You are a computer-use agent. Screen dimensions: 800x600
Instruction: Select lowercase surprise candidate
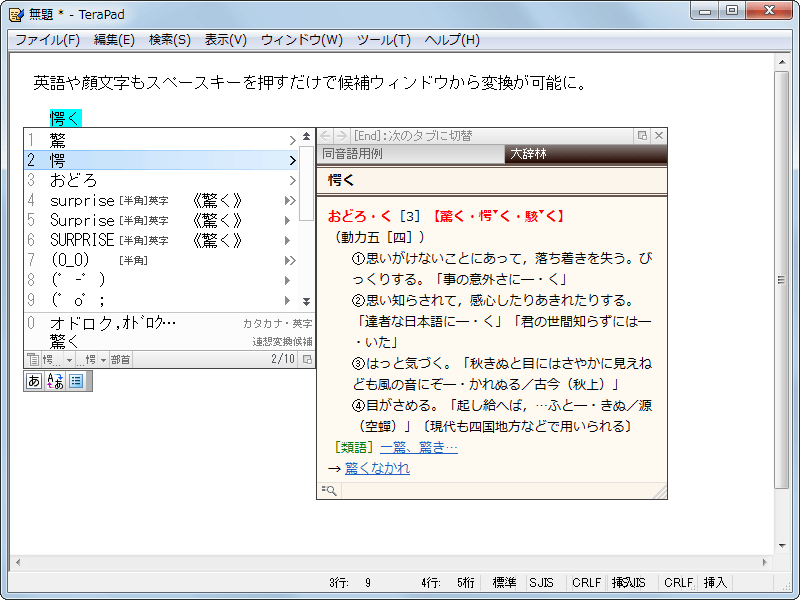tap(161, 201)
